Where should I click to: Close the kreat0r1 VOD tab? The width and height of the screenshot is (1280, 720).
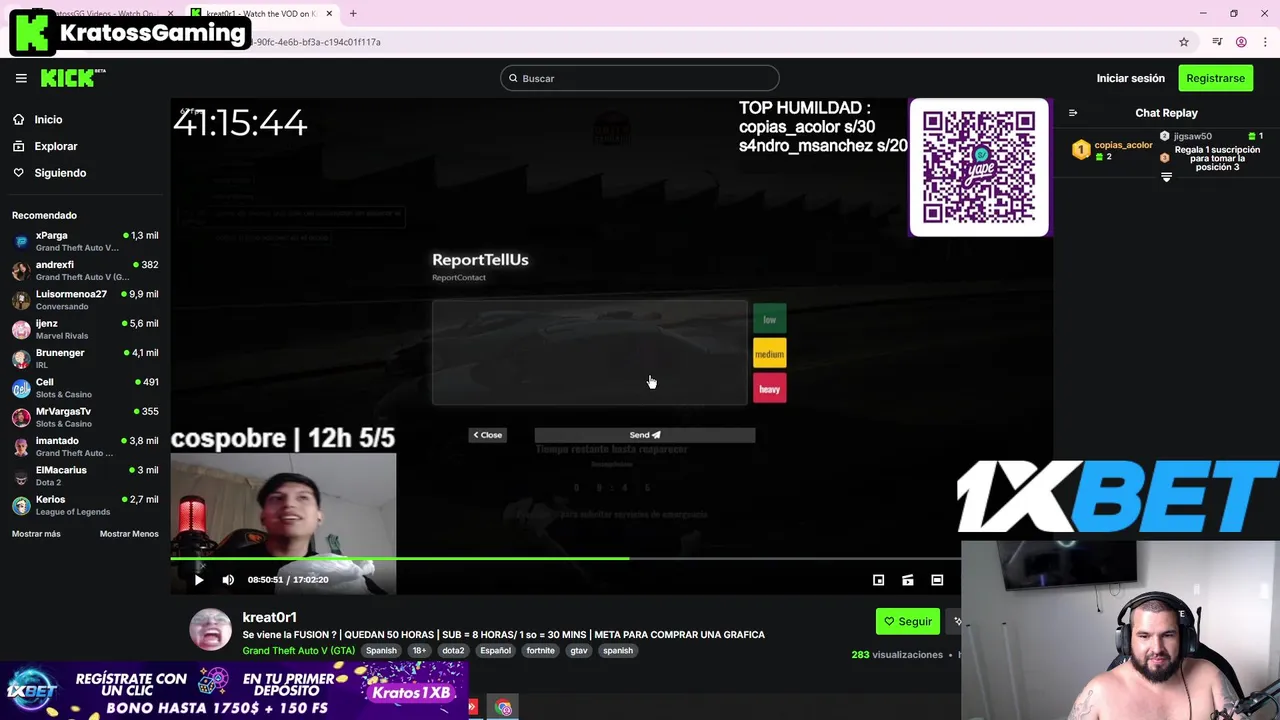click(x=329, y=13)
